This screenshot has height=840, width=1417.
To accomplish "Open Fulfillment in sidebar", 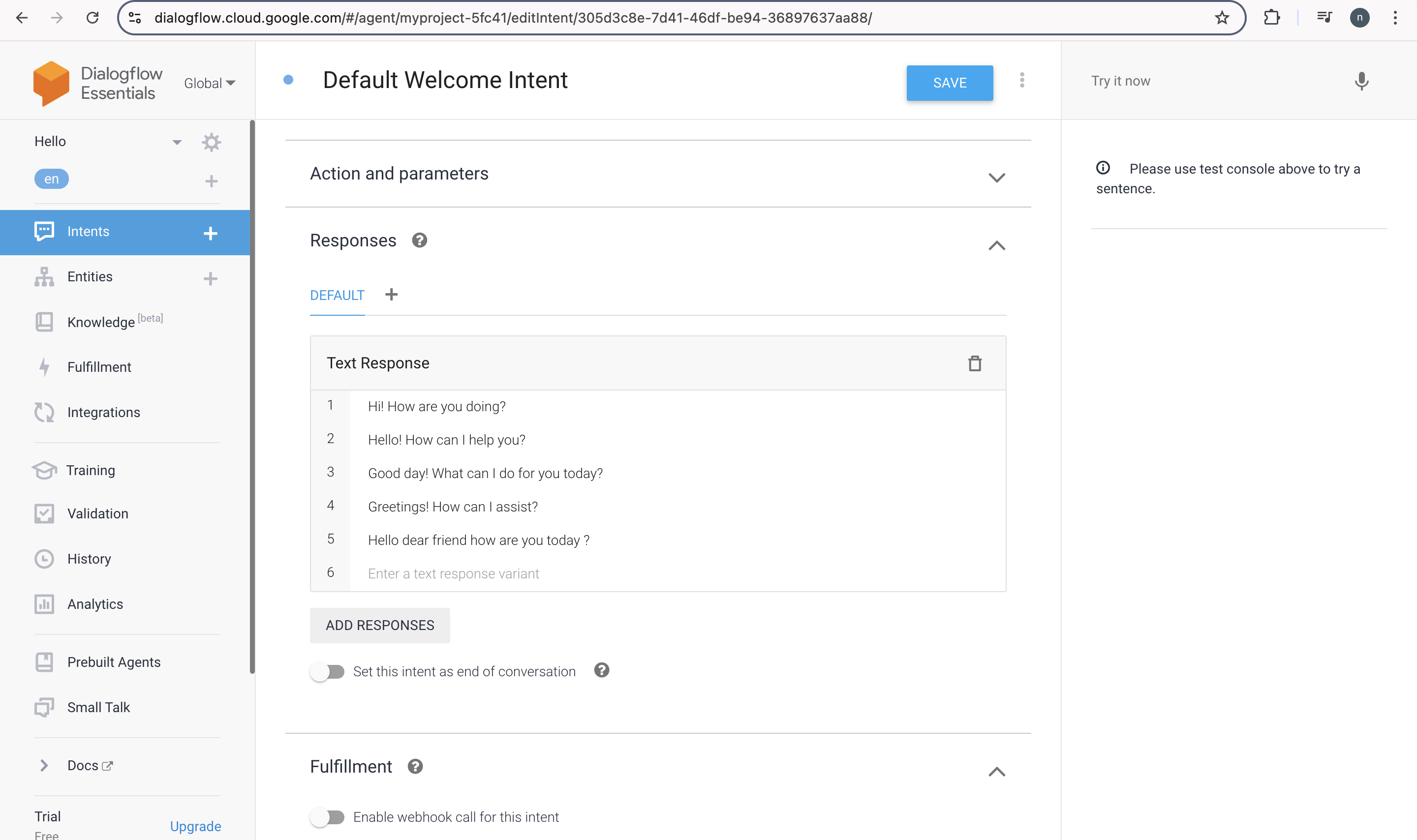I will (99, 367).
